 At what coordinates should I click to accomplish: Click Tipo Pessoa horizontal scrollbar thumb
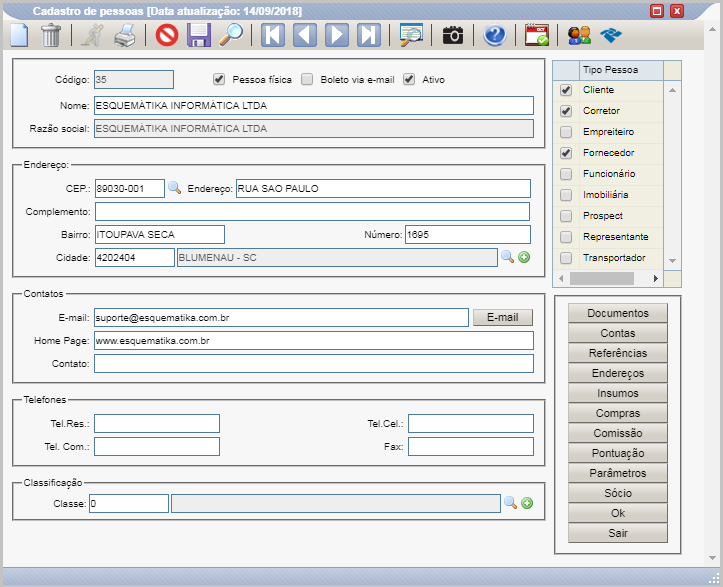602,279
